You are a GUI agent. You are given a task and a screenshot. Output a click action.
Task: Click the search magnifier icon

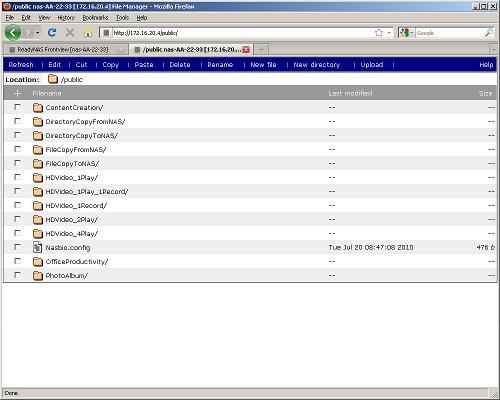489,33
